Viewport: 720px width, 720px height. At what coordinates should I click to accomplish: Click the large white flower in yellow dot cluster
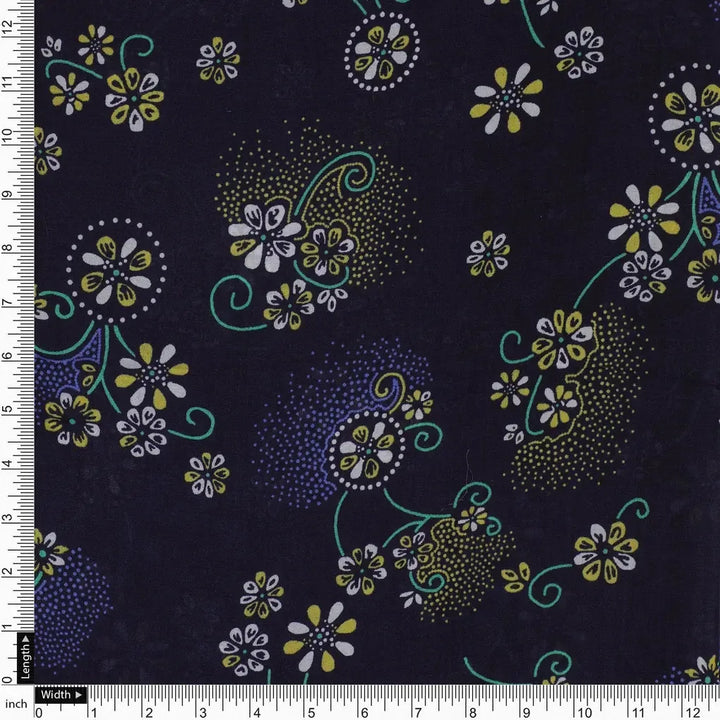[x=262, y=232]
